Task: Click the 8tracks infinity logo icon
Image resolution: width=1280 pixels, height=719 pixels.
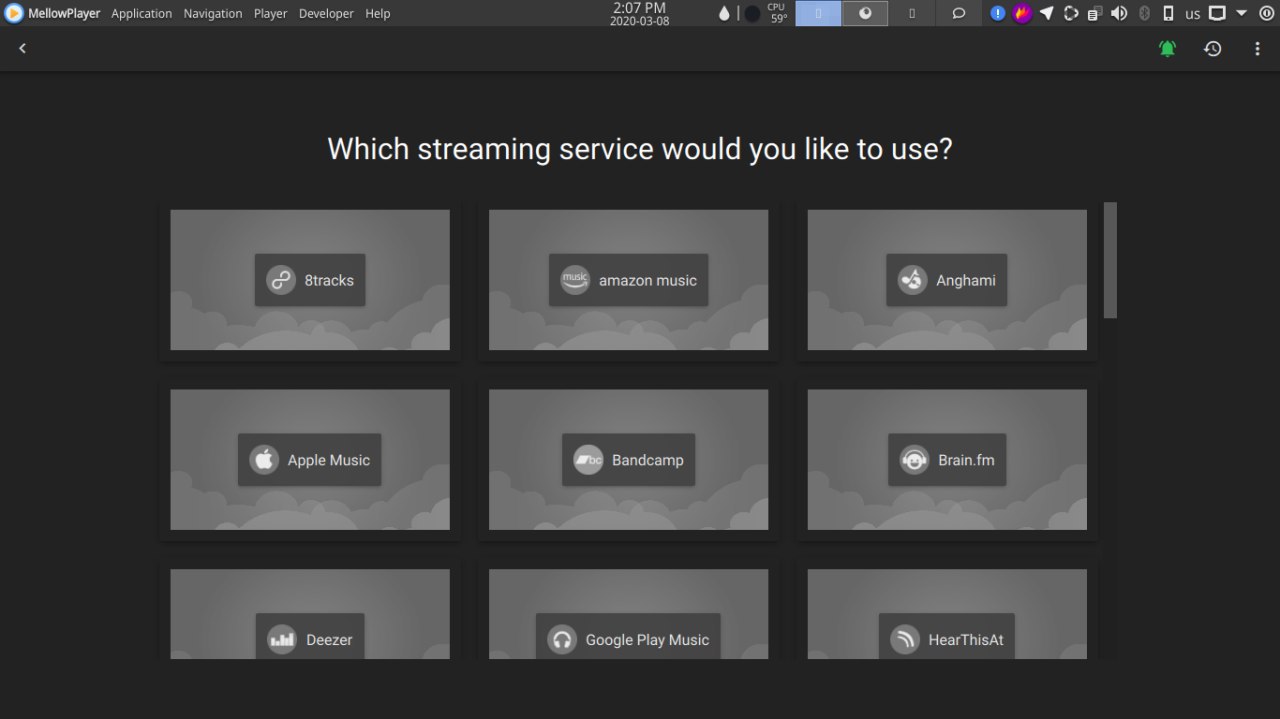Action: (281, 280)
